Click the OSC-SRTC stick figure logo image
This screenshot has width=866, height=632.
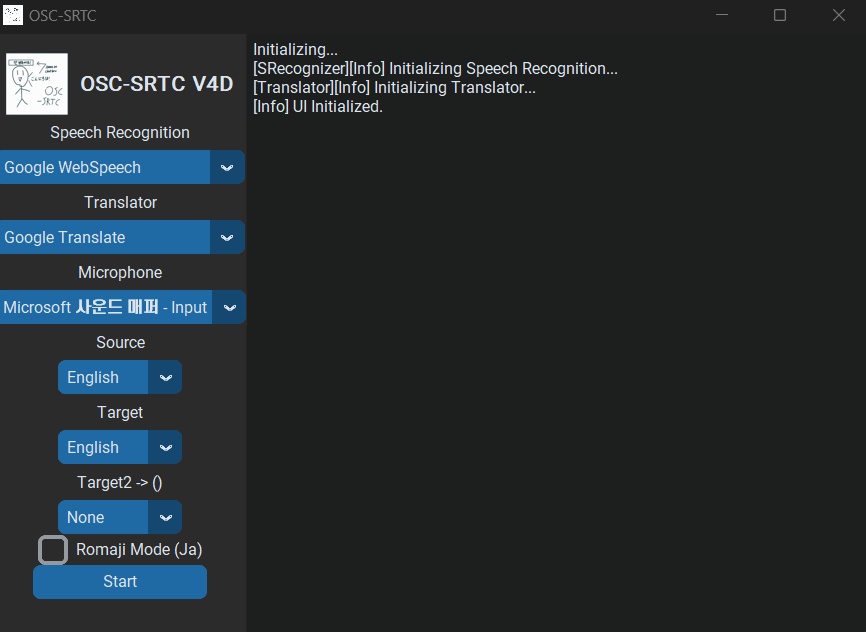point(36,84)
